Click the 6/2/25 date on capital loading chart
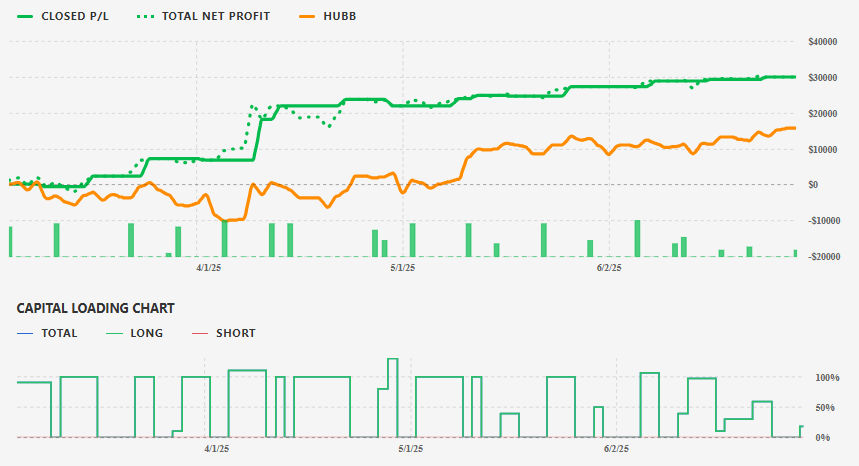Screen dimensions: 859x466 point(617,448)
